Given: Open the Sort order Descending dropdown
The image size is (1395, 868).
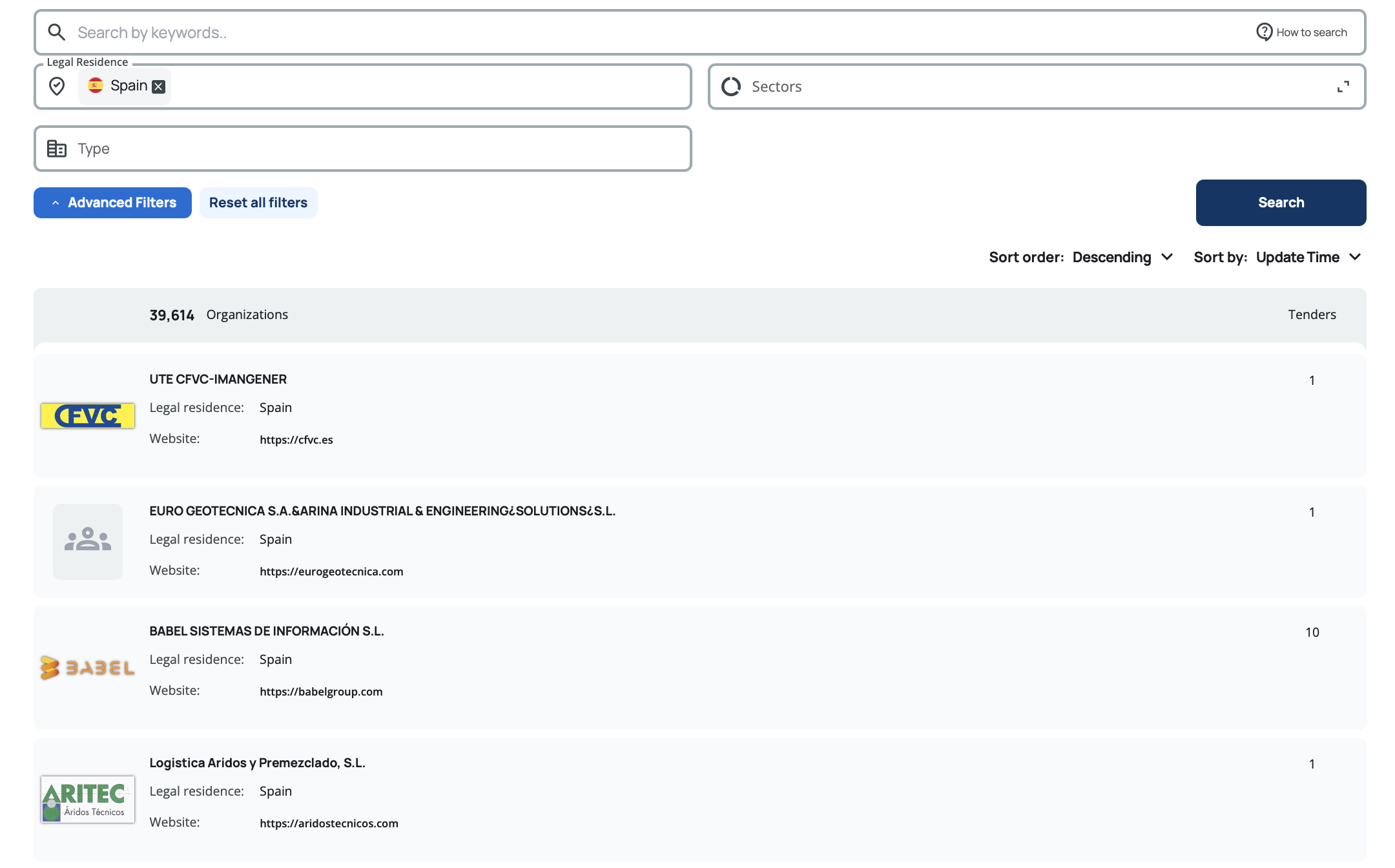Looking at the screenshot, I should [1122, 257].
